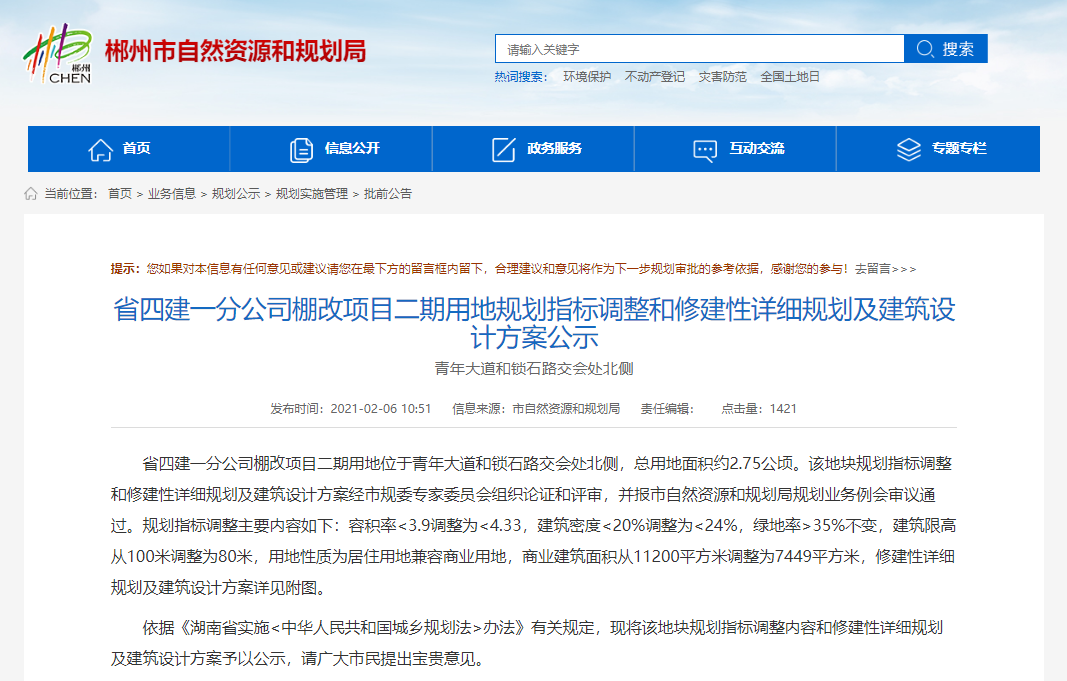Open the 首页 navigation tab
The height and width of the screenshot is (681, 1067).
click(129, 149)
